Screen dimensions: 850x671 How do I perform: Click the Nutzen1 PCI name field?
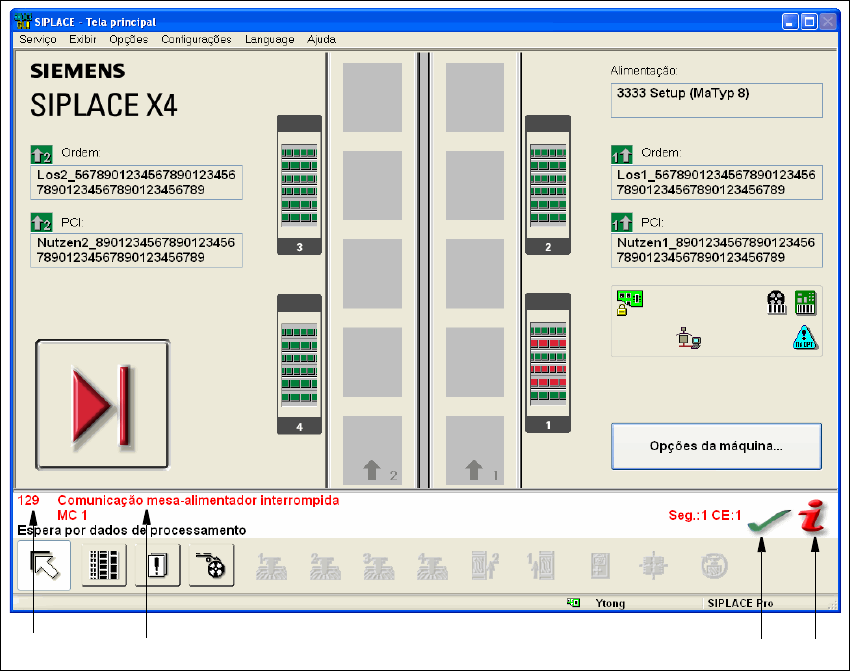(716, 250)
